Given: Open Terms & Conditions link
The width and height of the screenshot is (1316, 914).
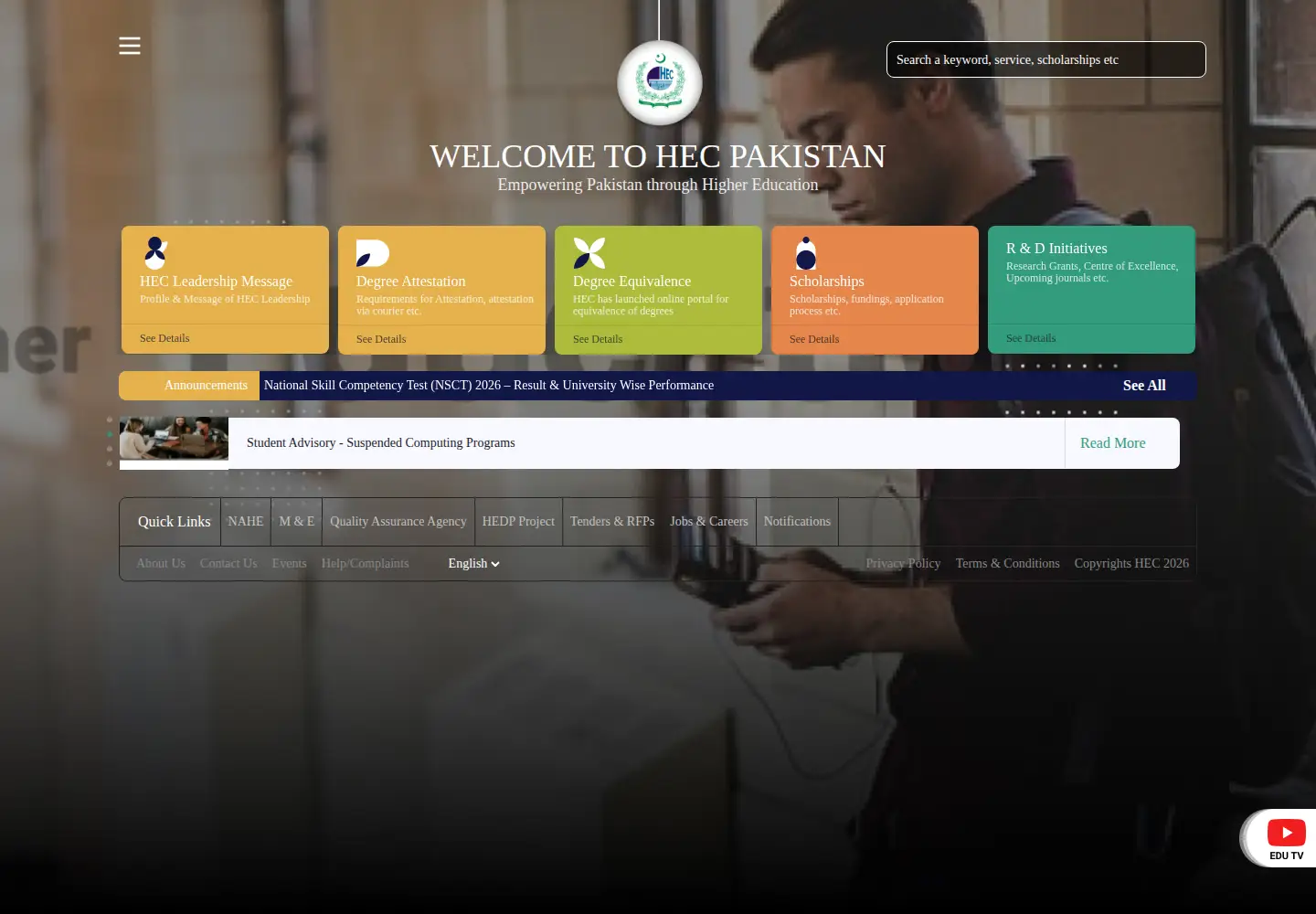Looking at the screenshot, I should (x=1008, y=564).
